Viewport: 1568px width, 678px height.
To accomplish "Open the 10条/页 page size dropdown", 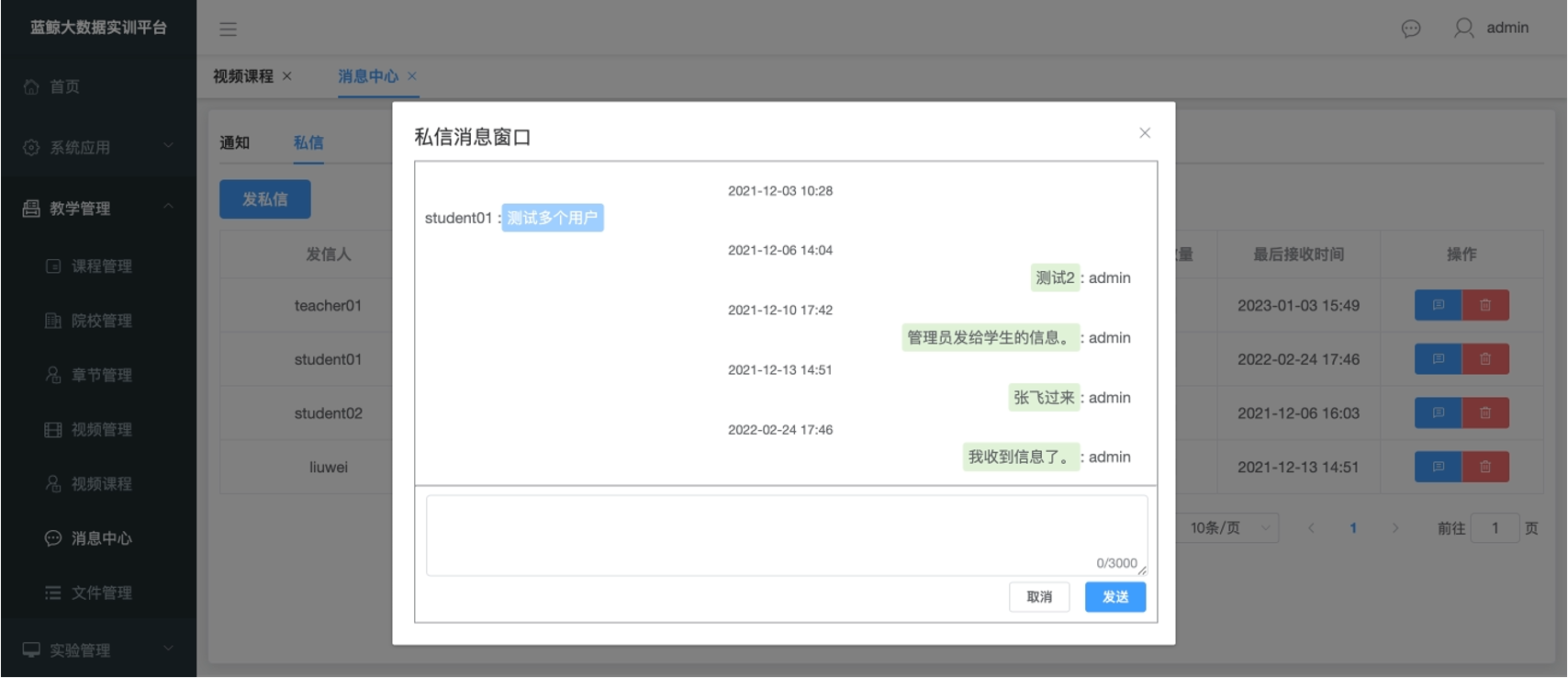I will click(x=1228, y=528).
